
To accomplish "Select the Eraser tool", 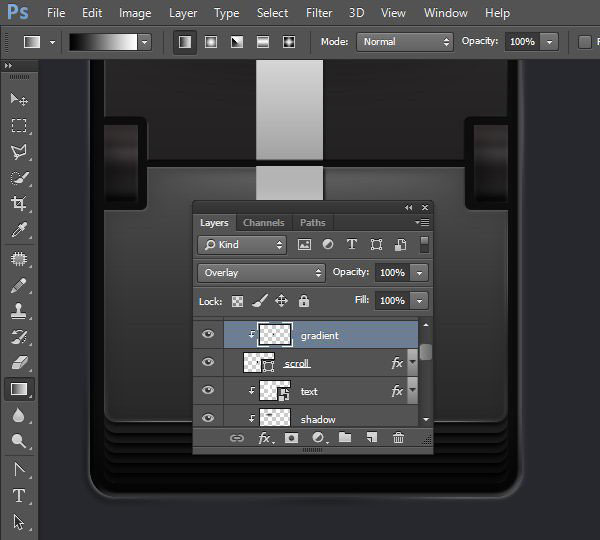I will 19,363.
